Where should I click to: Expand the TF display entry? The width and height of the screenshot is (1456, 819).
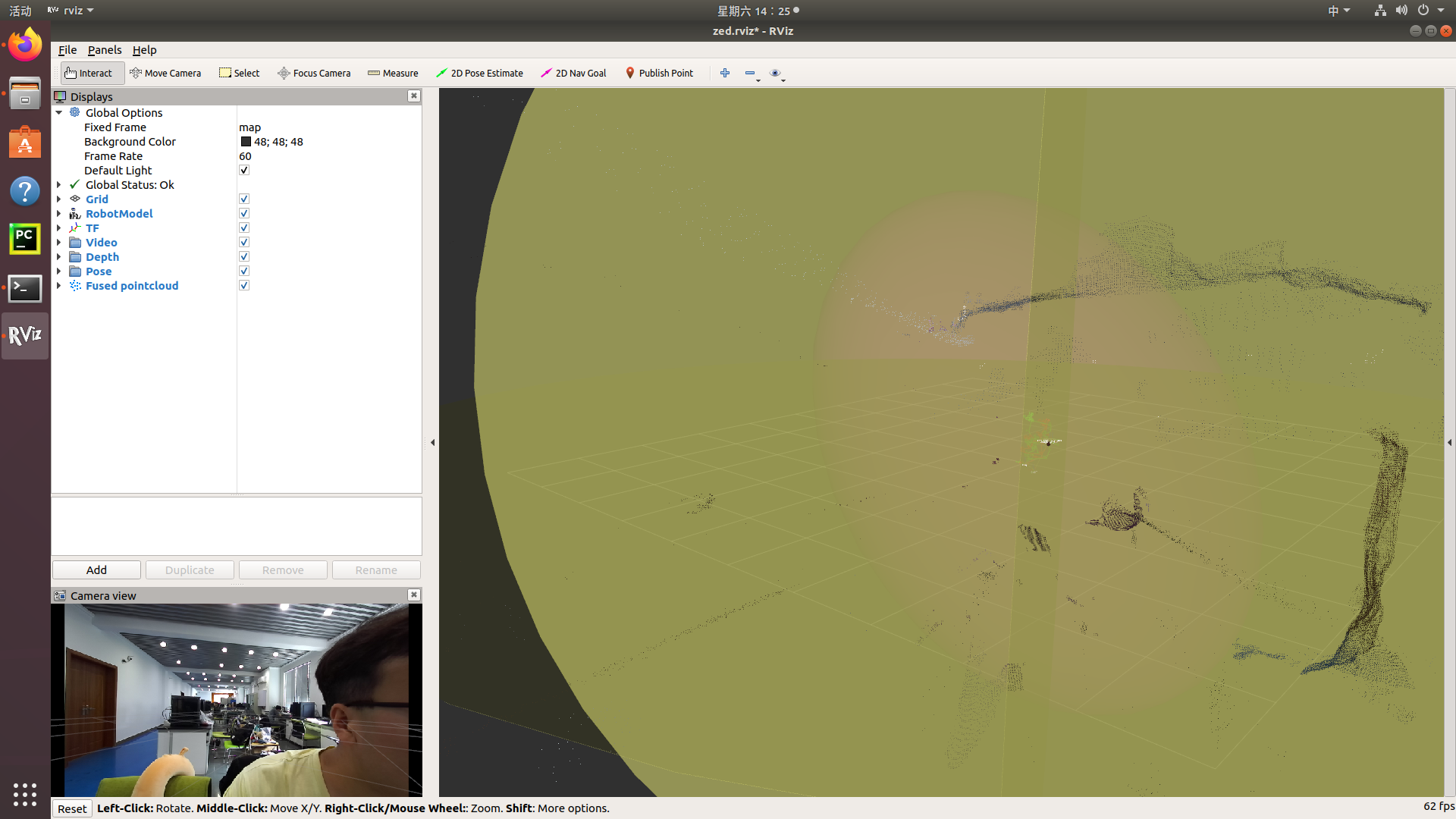[x=58, y=228]
